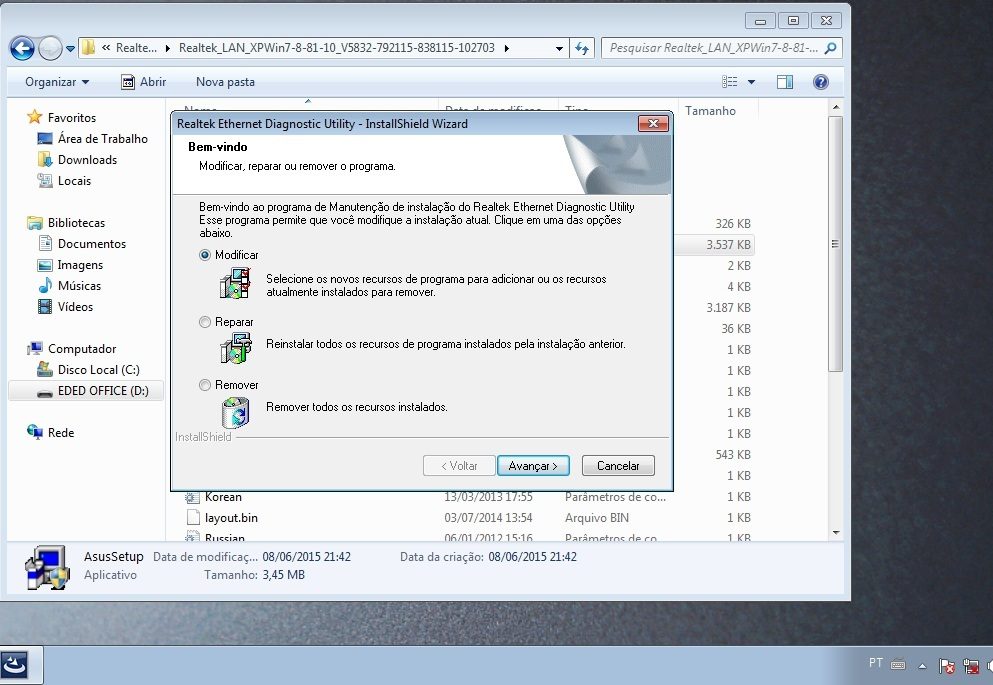
Task: Expand the Realte... breadcrumb arrow
Action: (168, 48)
